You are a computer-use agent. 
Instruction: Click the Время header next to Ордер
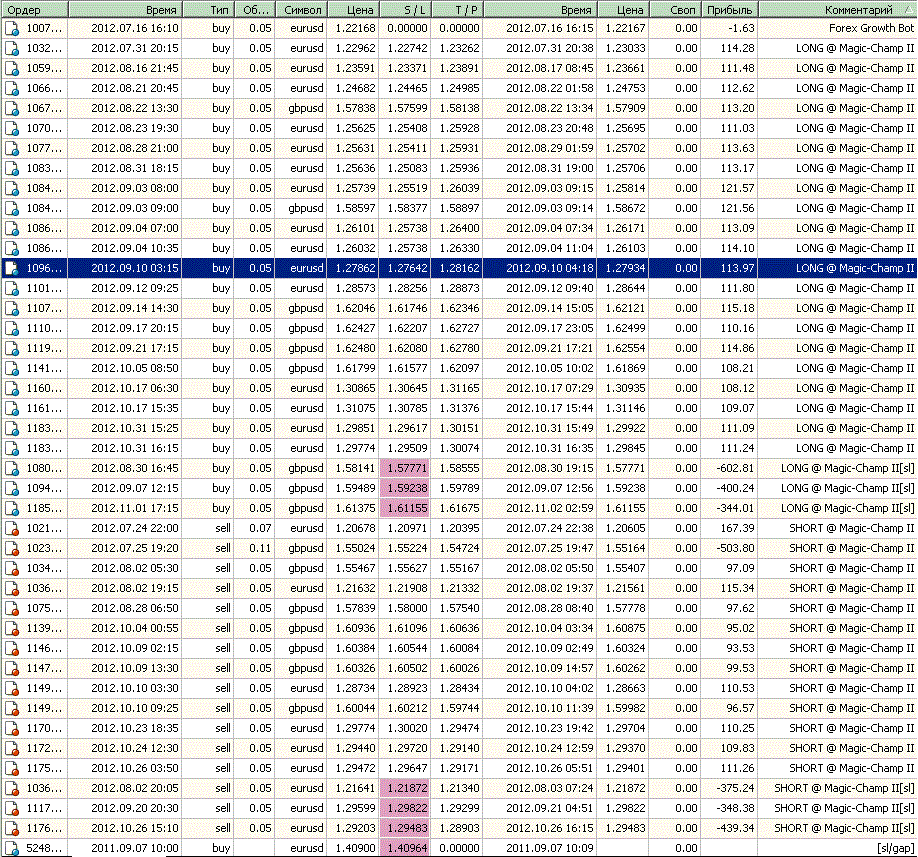tap(125, 9)
